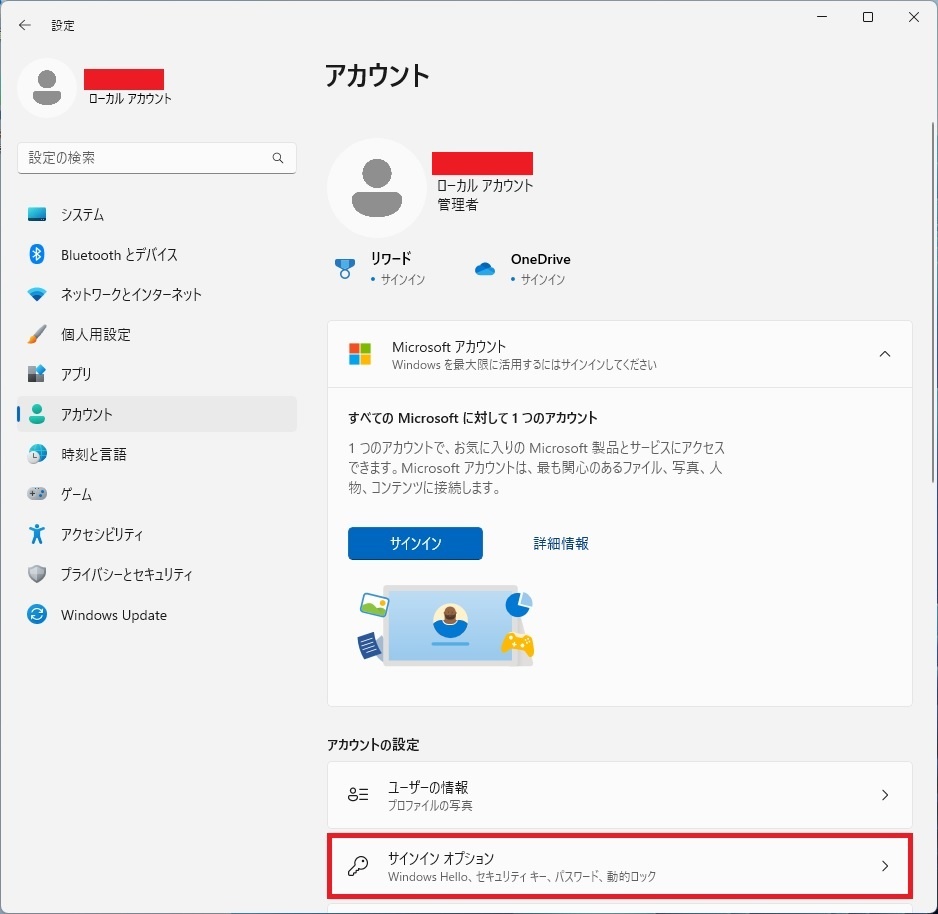Screen dimensions: 938x914
Task: Minimize the Settings window
Action: (x=822, y=17)
